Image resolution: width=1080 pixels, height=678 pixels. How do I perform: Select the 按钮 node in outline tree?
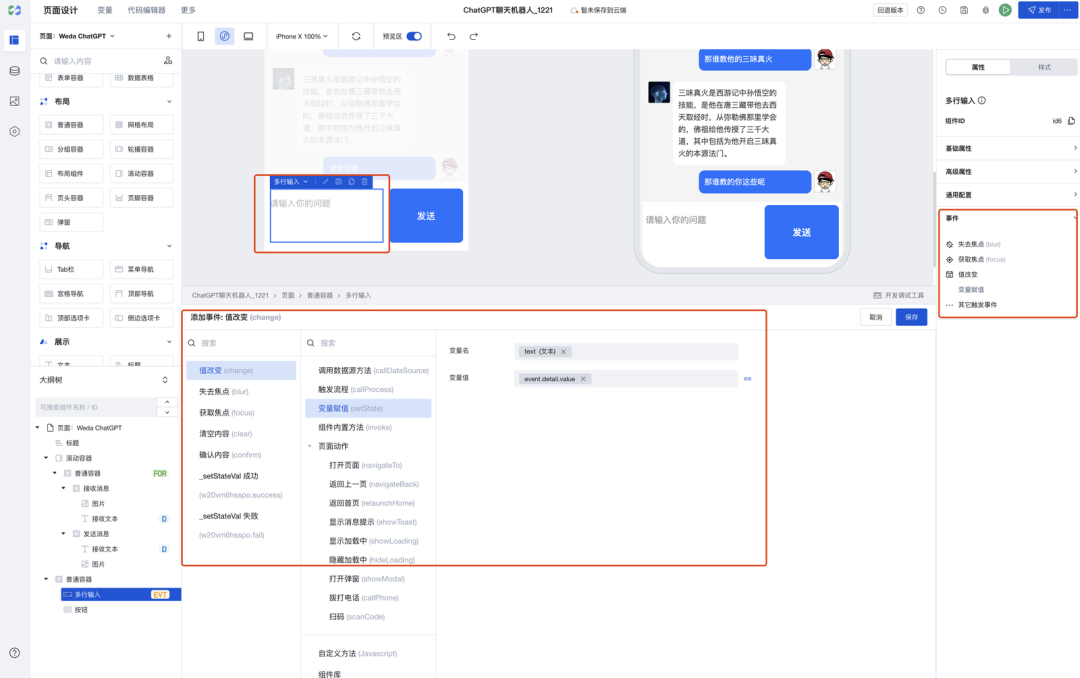(x=81, y=610)
